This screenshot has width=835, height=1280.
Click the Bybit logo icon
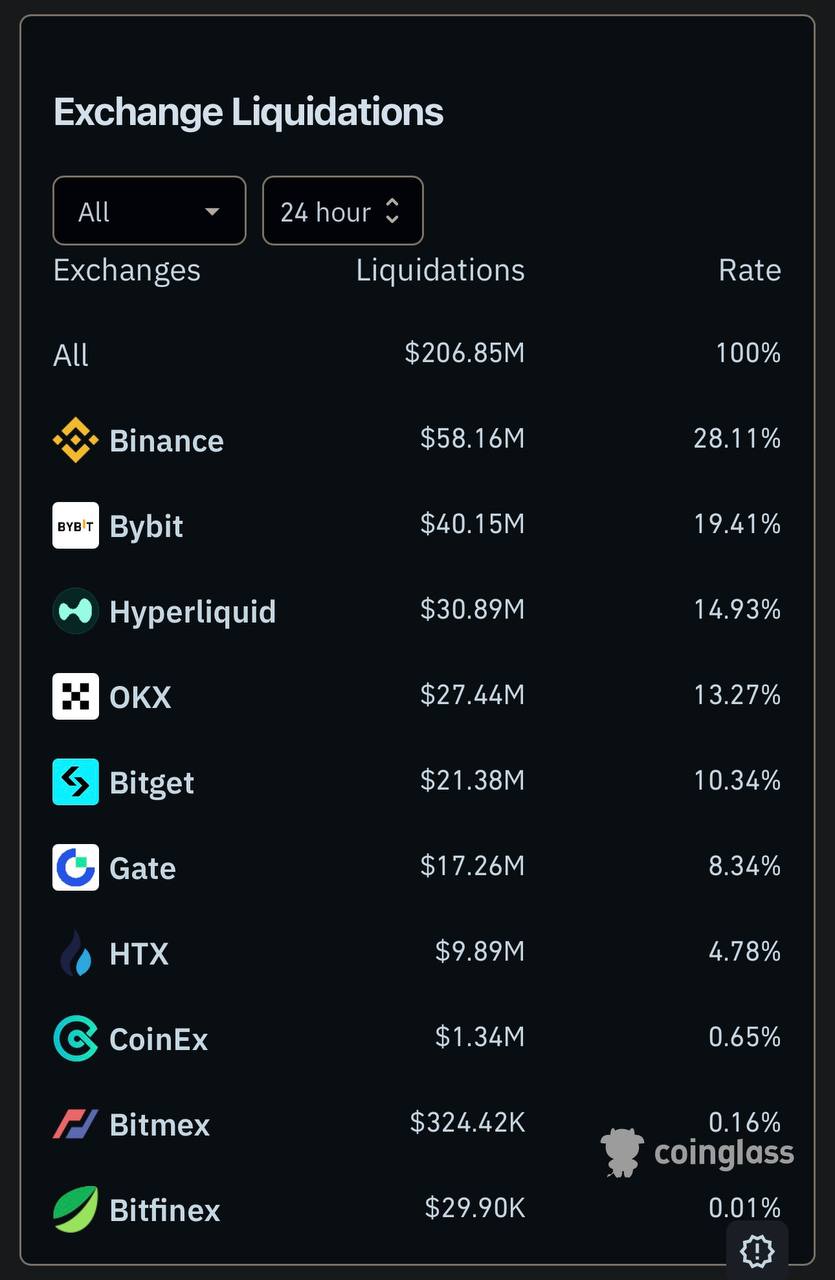[75, 526]
